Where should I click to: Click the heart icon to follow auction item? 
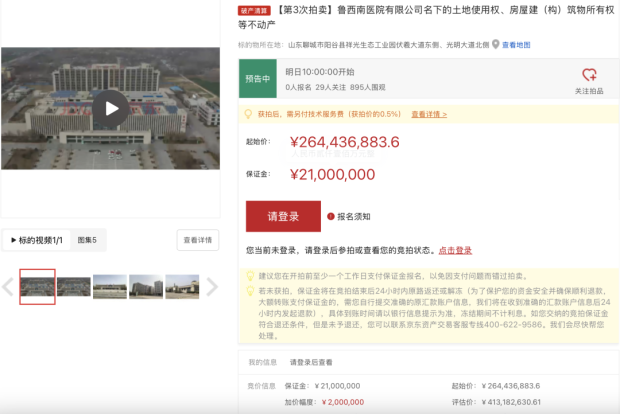click(589, 75)
